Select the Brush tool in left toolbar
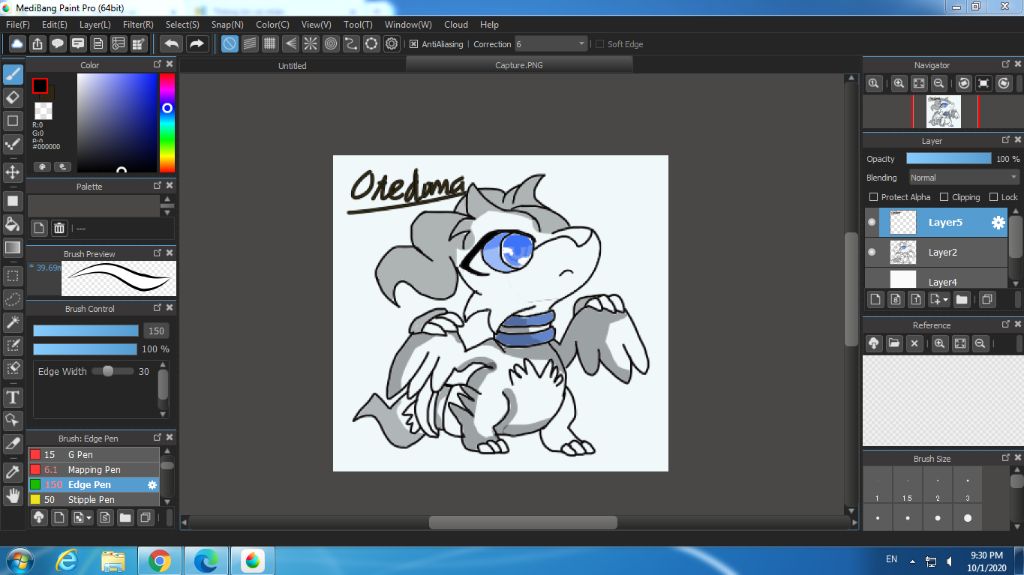 tap(12, 74)
